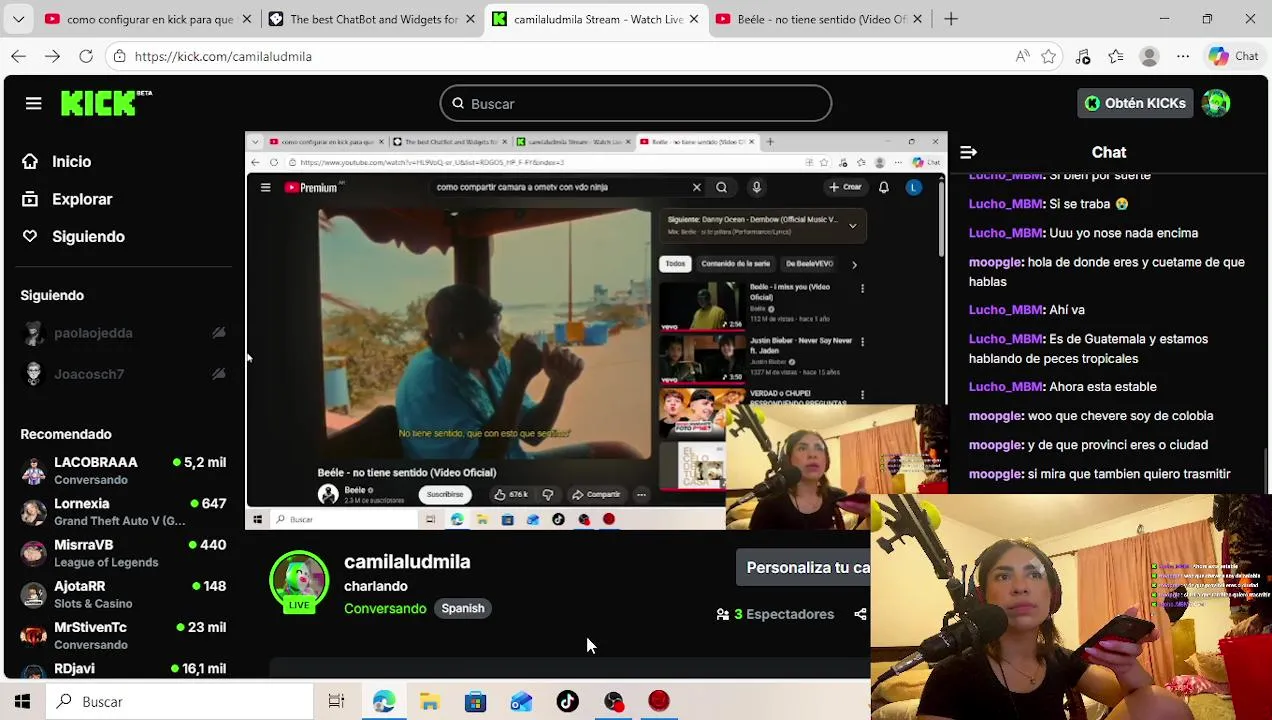Toggle notifications for Joacosch7
Image resolution: width=1272 pixels, height=720 pixels.
coord(218,374)
